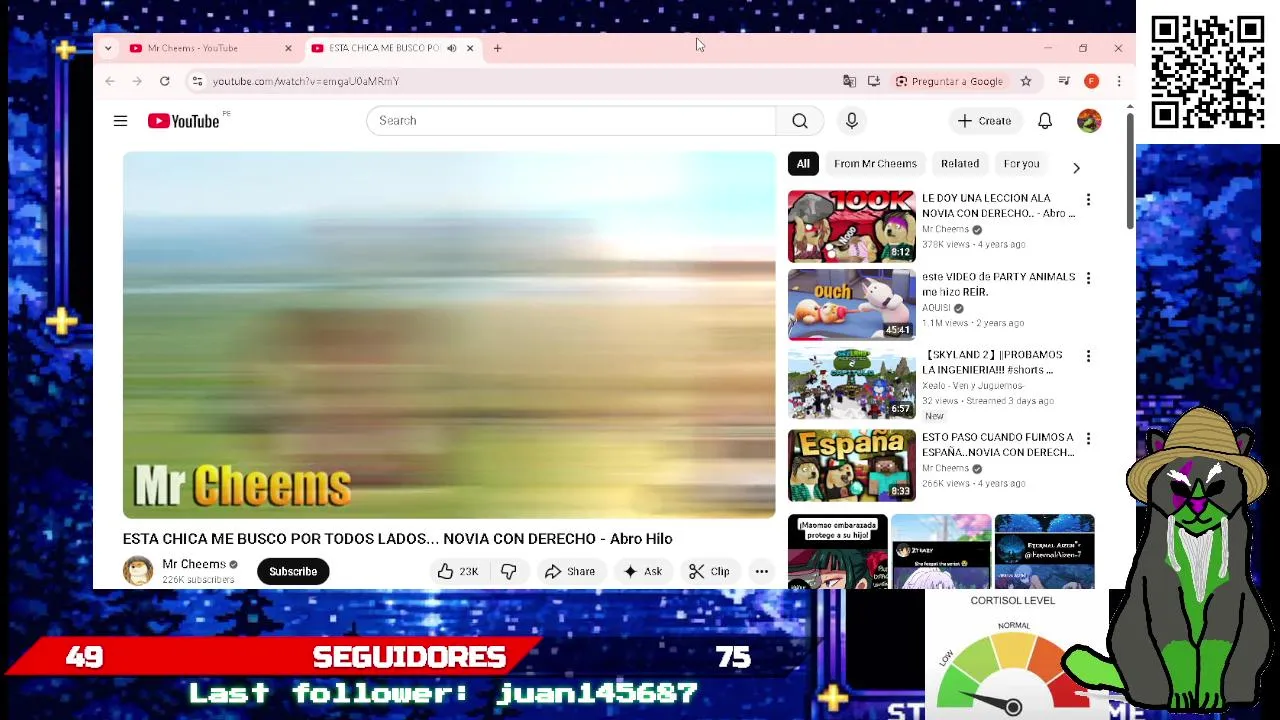Click the Create button
The width and height of the screenshot is (1280, 720).
click(984, 121)
